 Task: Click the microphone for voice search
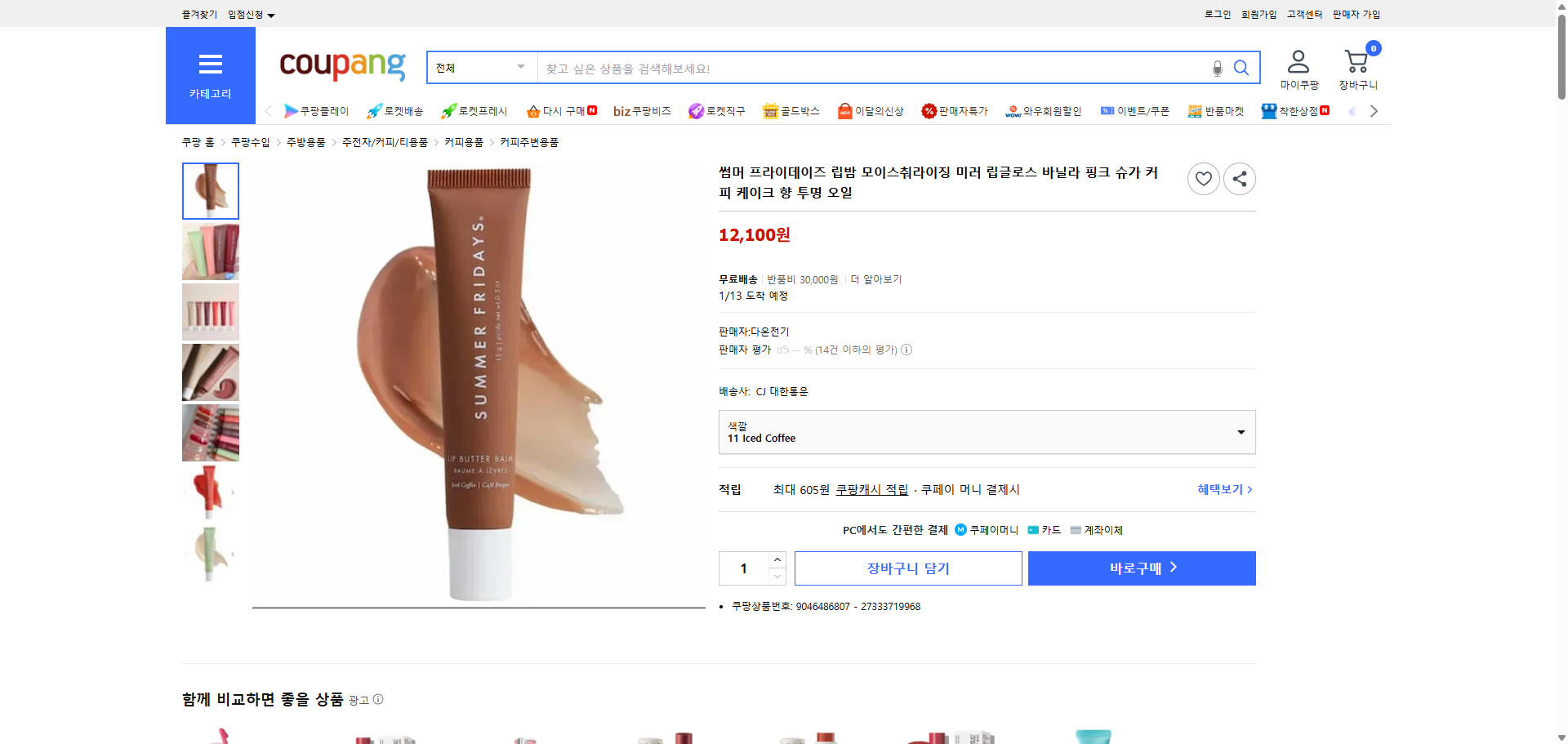[x=1216, y=68]
